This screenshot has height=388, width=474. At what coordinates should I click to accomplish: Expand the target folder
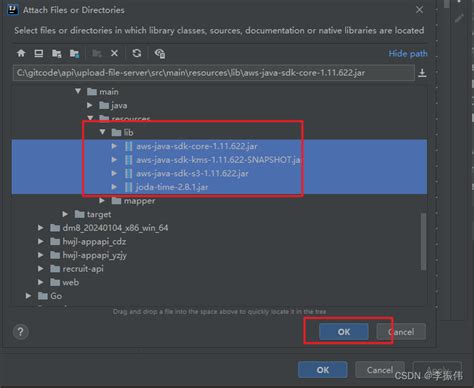(x=65, y=214)
